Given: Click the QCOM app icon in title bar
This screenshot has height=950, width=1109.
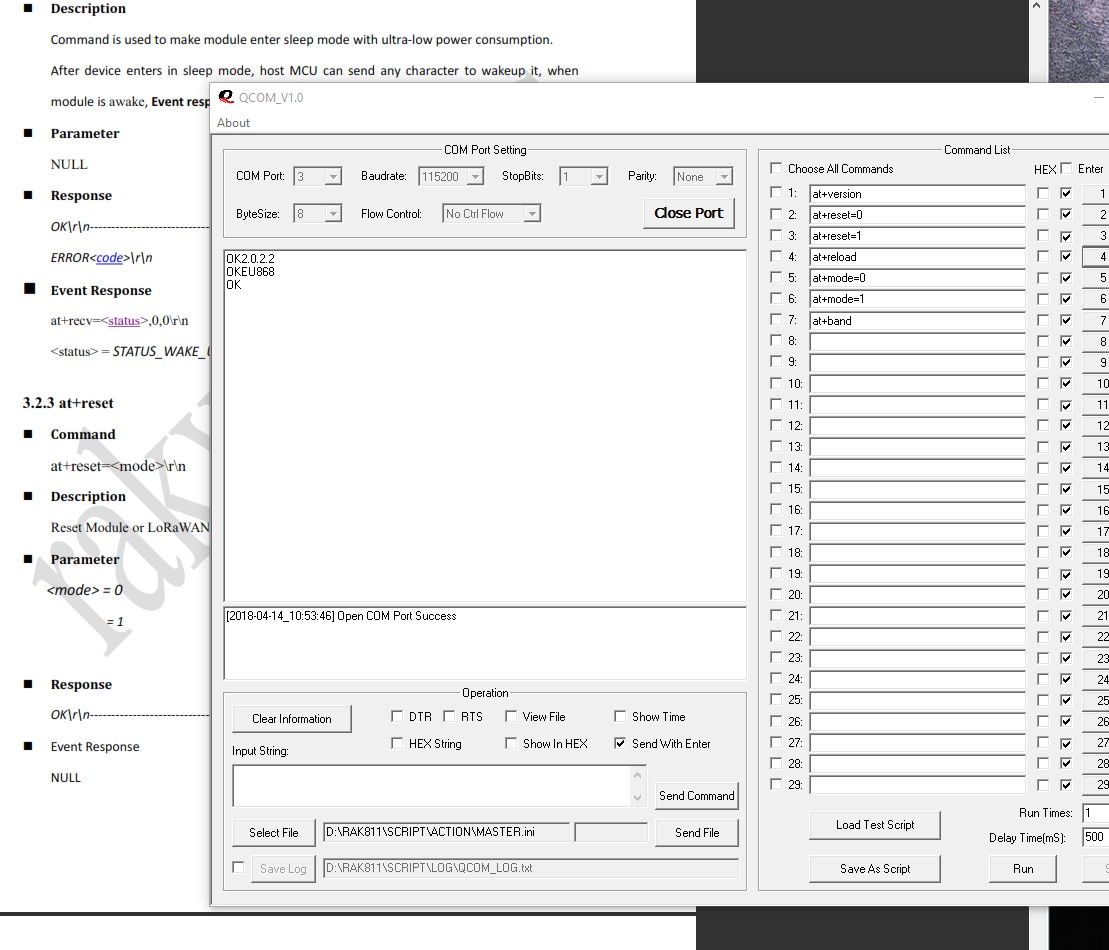Looking at the screenshot, I should click(226, 98).
